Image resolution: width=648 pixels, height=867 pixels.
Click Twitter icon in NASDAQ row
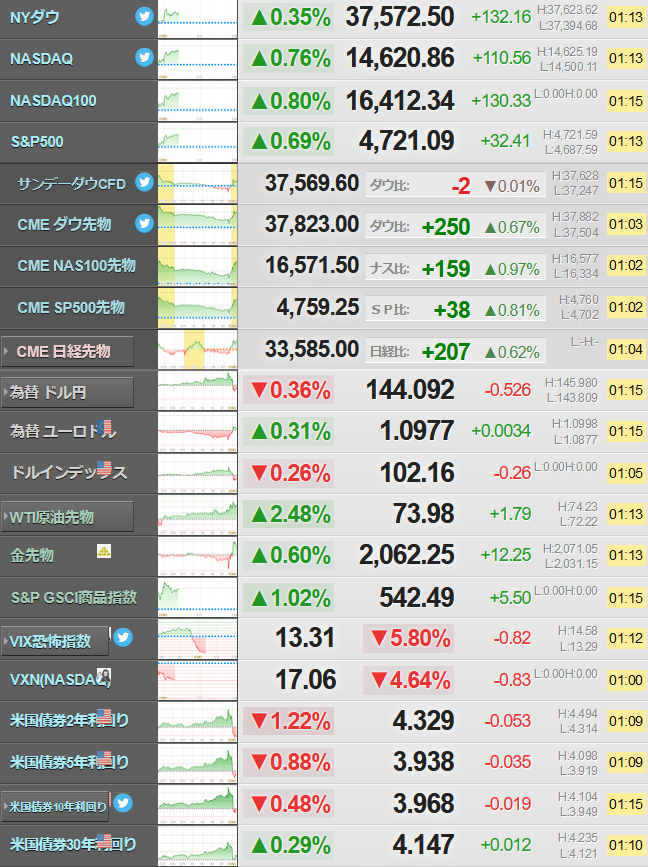coord(144,58)
